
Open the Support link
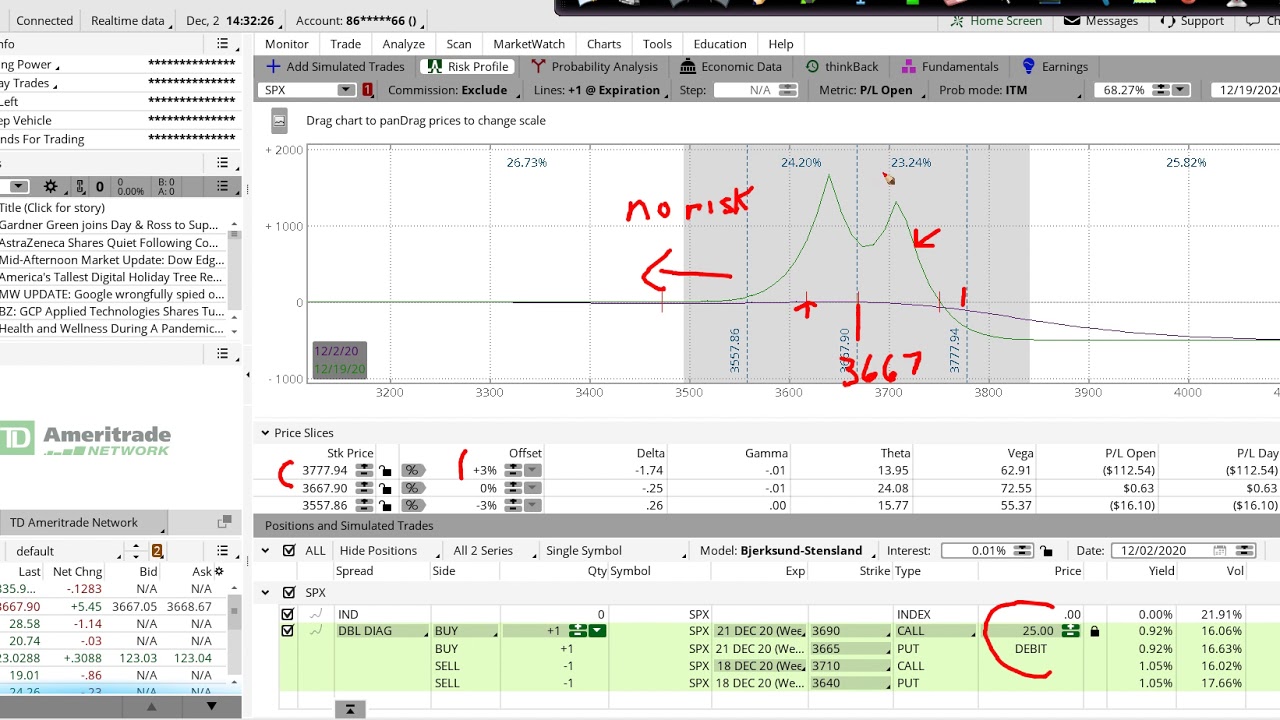point(1191,21)
